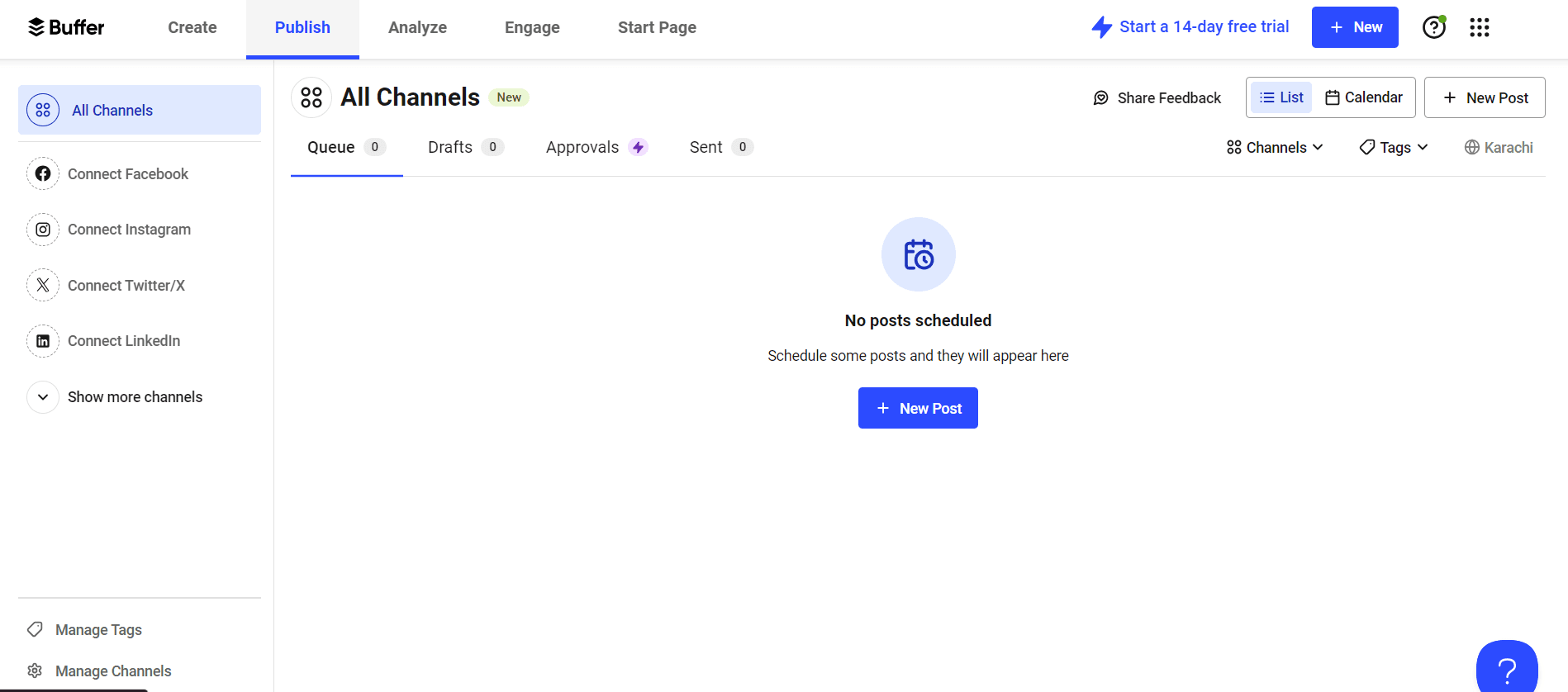Switch to Calendar view
Viewport: 1568px width, 692px height.
[x=1364, y=97]
